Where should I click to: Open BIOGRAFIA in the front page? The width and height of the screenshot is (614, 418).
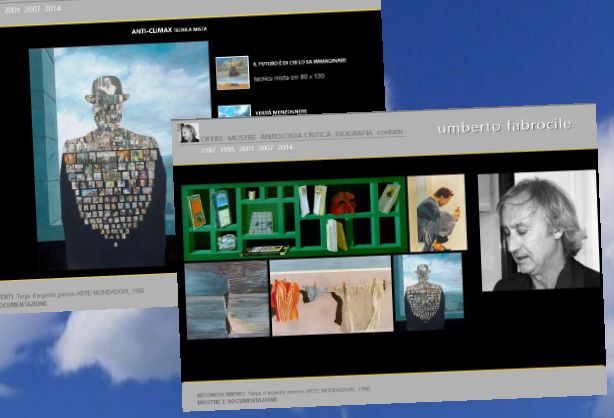click(354, 133)
